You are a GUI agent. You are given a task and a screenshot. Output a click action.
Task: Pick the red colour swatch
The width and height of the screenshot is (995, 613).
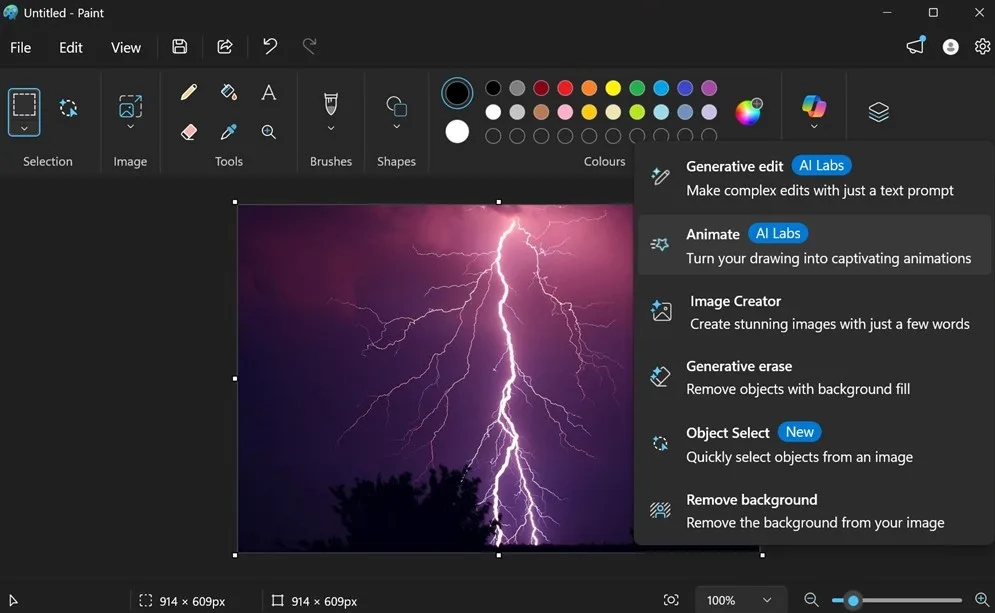(564, 87)
